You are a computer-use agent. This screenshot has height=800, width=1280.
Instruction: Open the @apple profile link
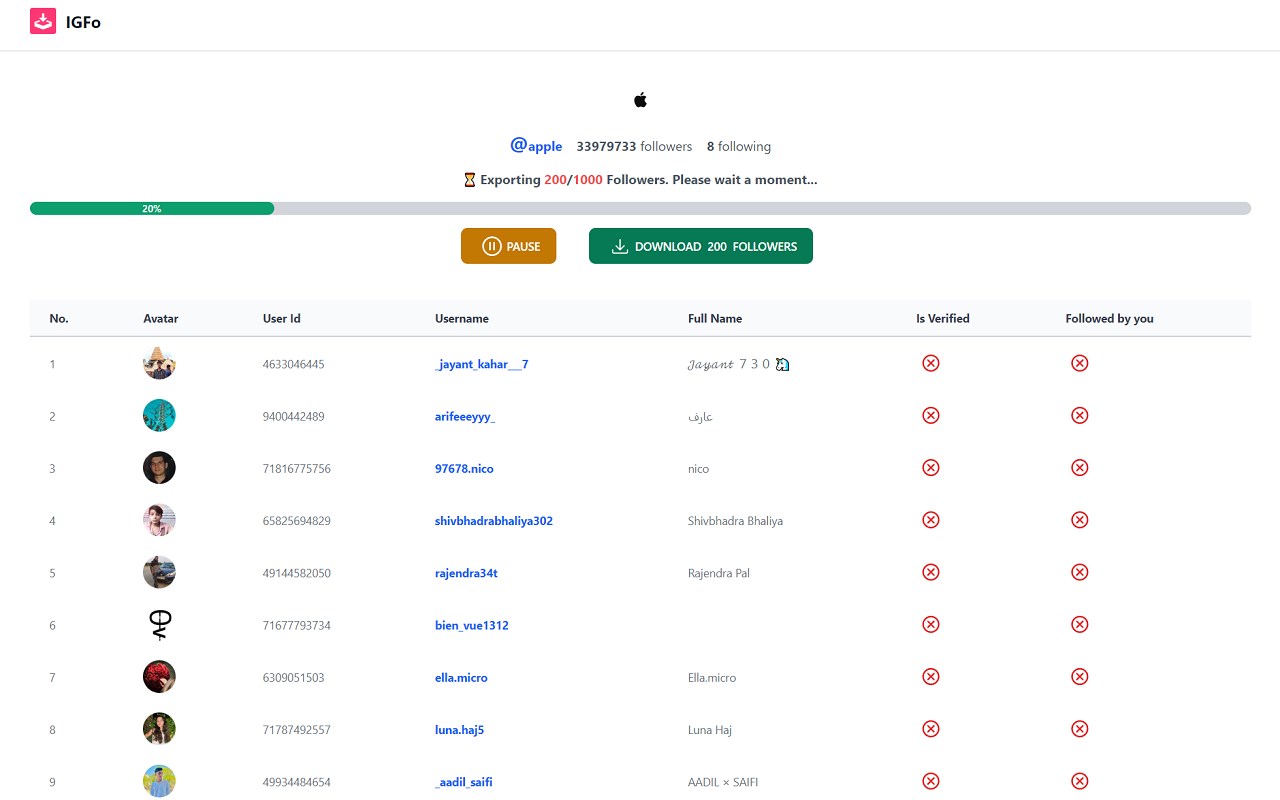click(536, 146)
